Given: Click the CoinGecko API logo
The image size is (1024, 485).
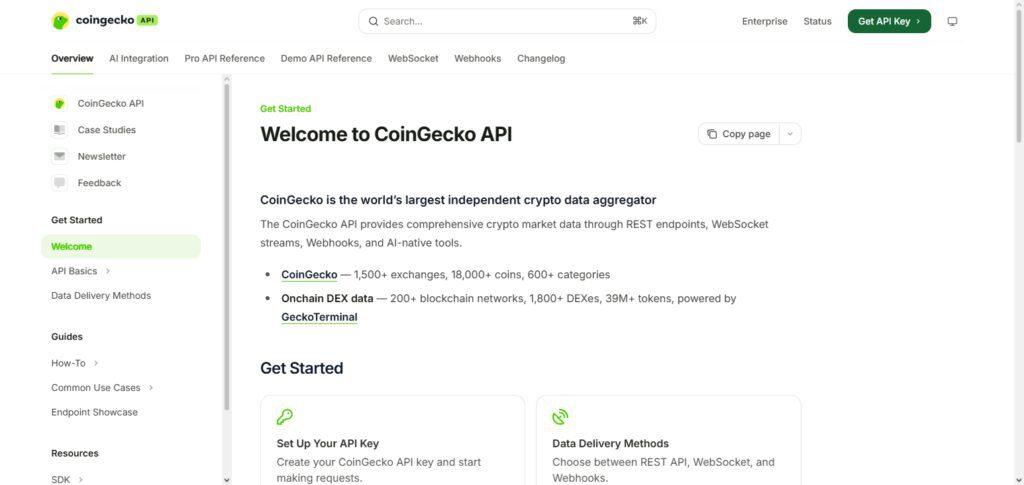Looking at the screenshot, I should (x=104, y=21).
